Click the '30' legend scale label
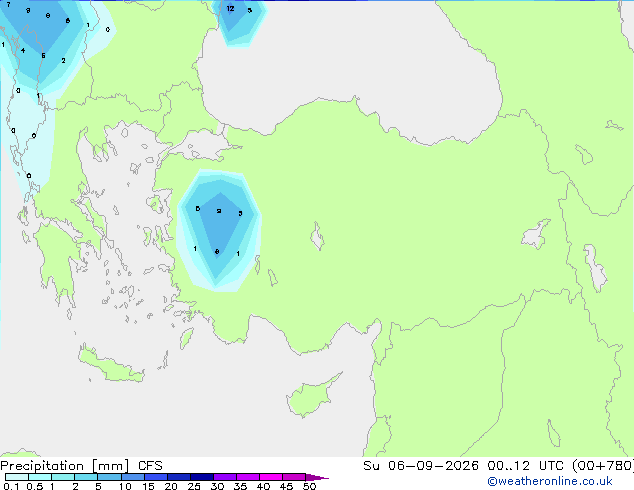 coord(217,486)
